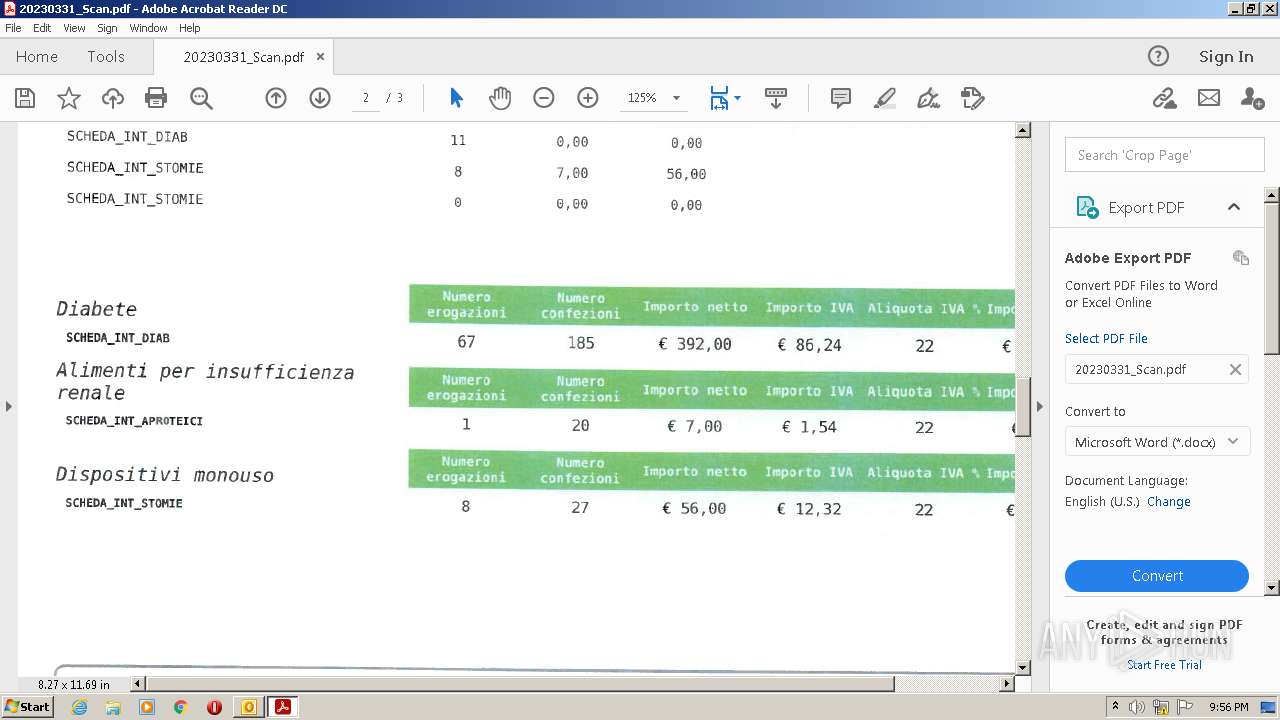Click the document vertical scrollbar thumb
1280x720 pixels.
click(1023, 407)
